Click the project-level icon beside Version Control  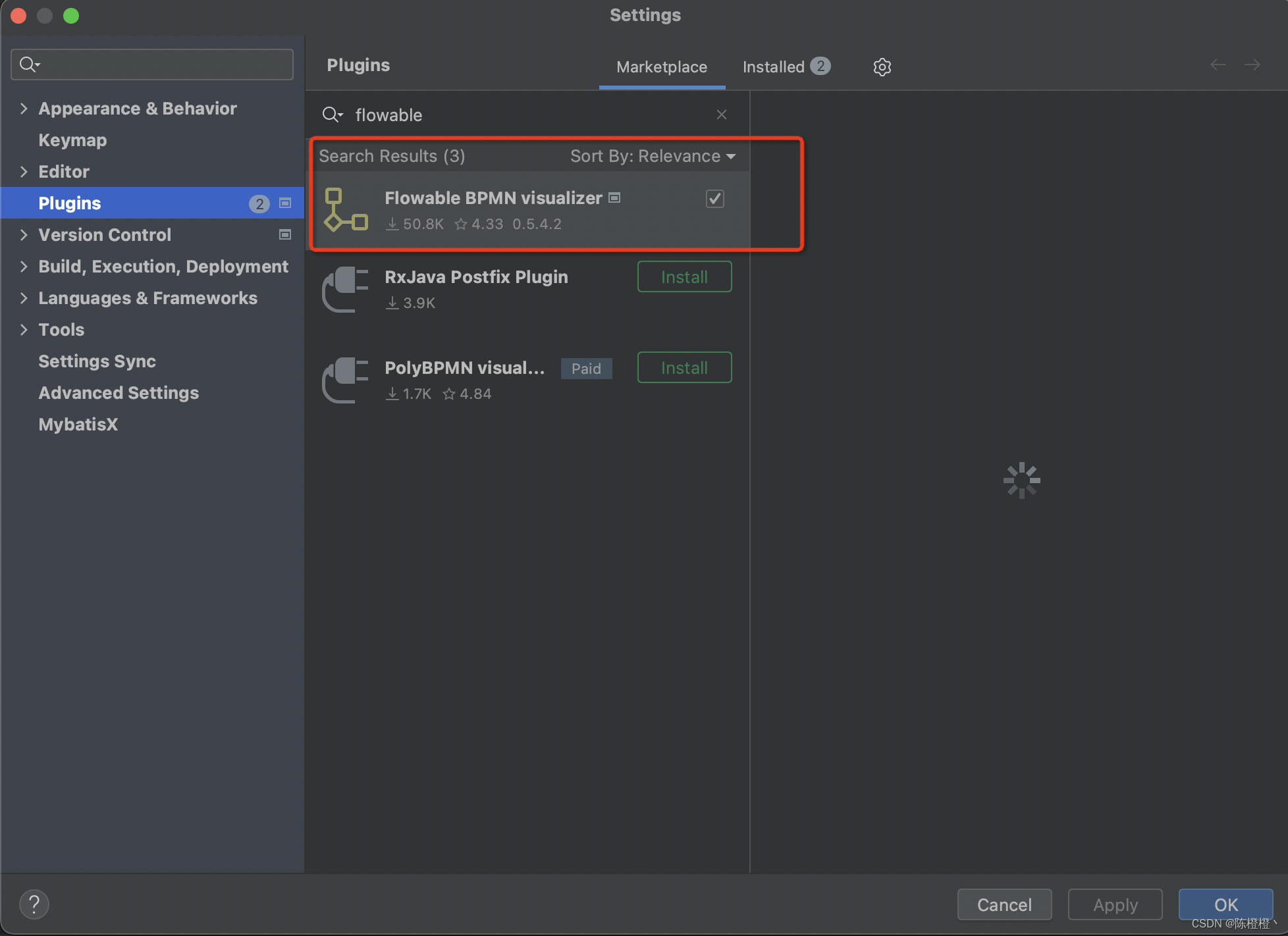285,235
